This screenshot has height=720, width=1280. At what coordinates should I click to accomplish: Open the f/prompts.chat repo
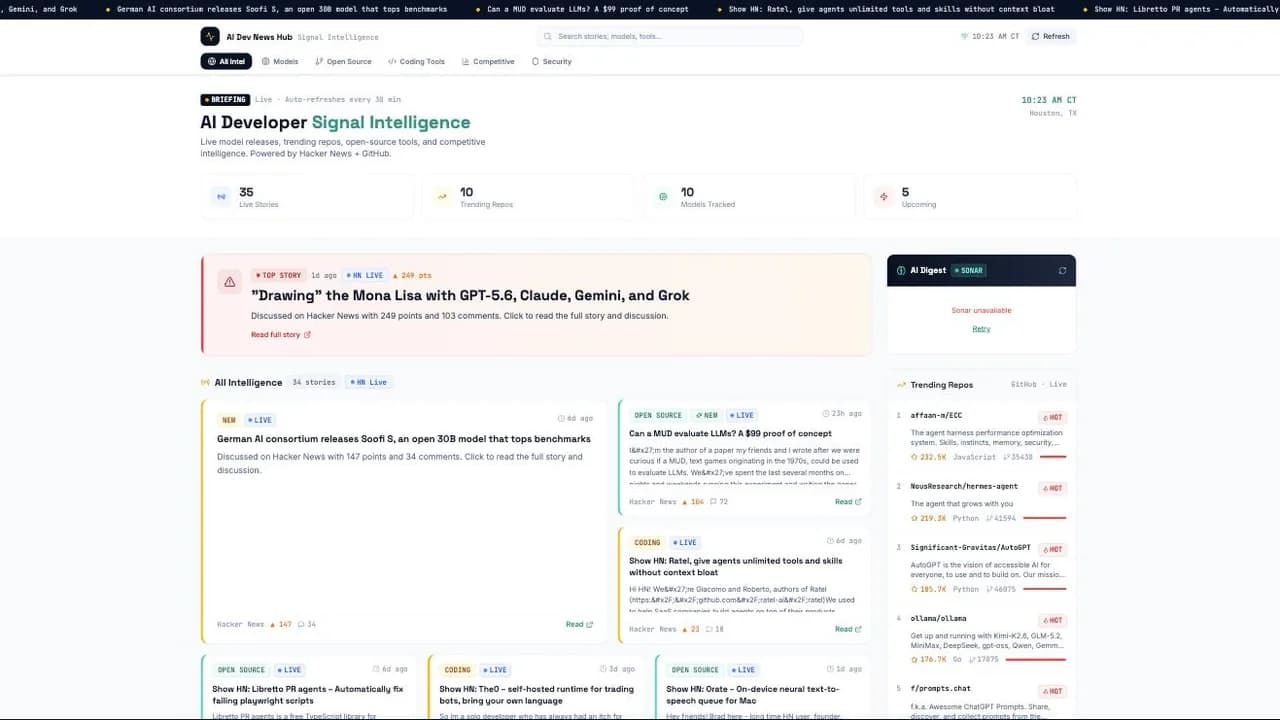[x=940, y=688]
